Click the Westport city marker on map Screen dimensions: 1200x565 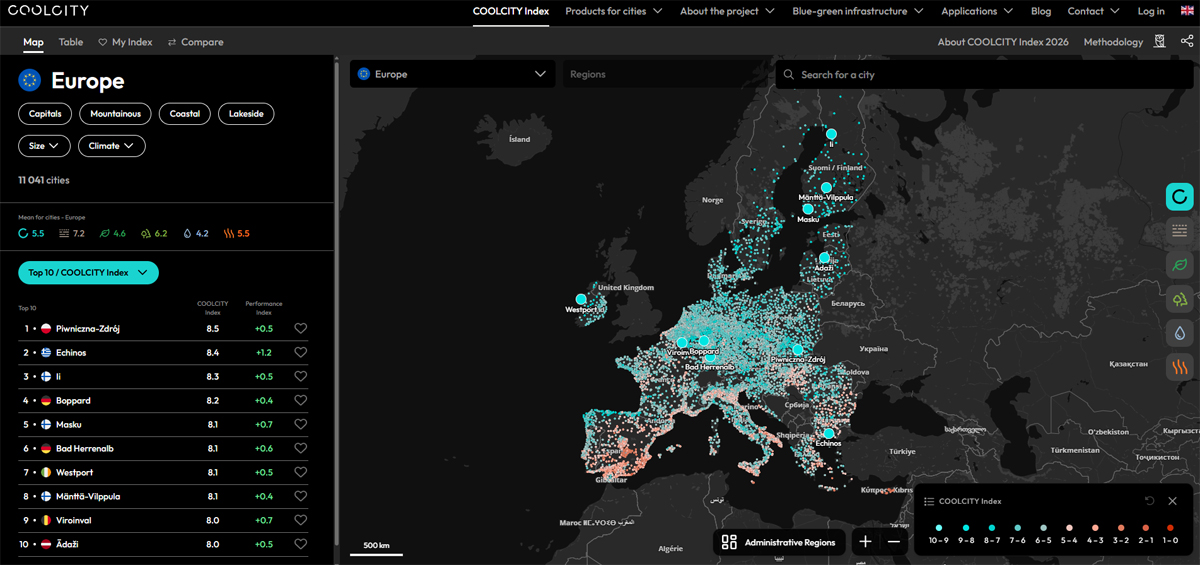point(581,299)
